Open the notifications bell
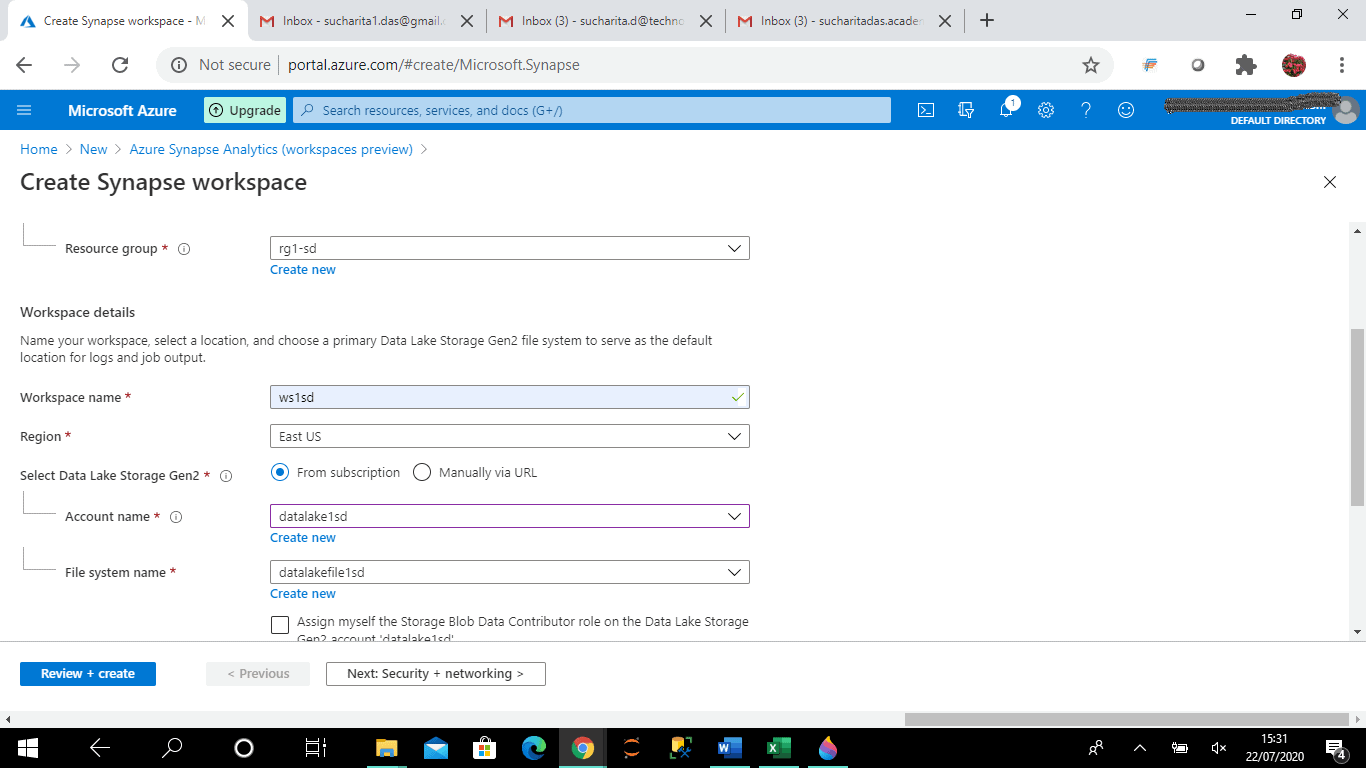Screen dimensions: 1366x768 point(1006,110)
